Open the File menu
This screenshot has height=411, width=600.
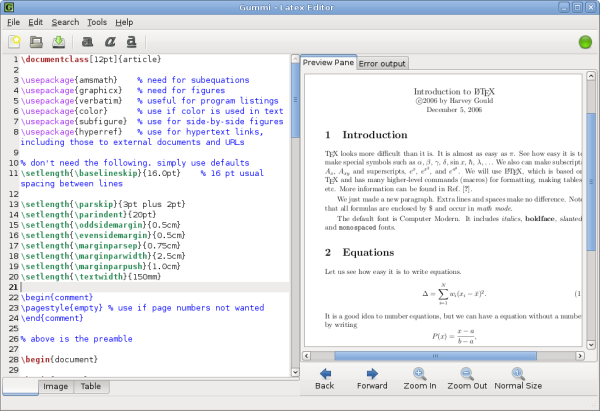tap(13, 22)
